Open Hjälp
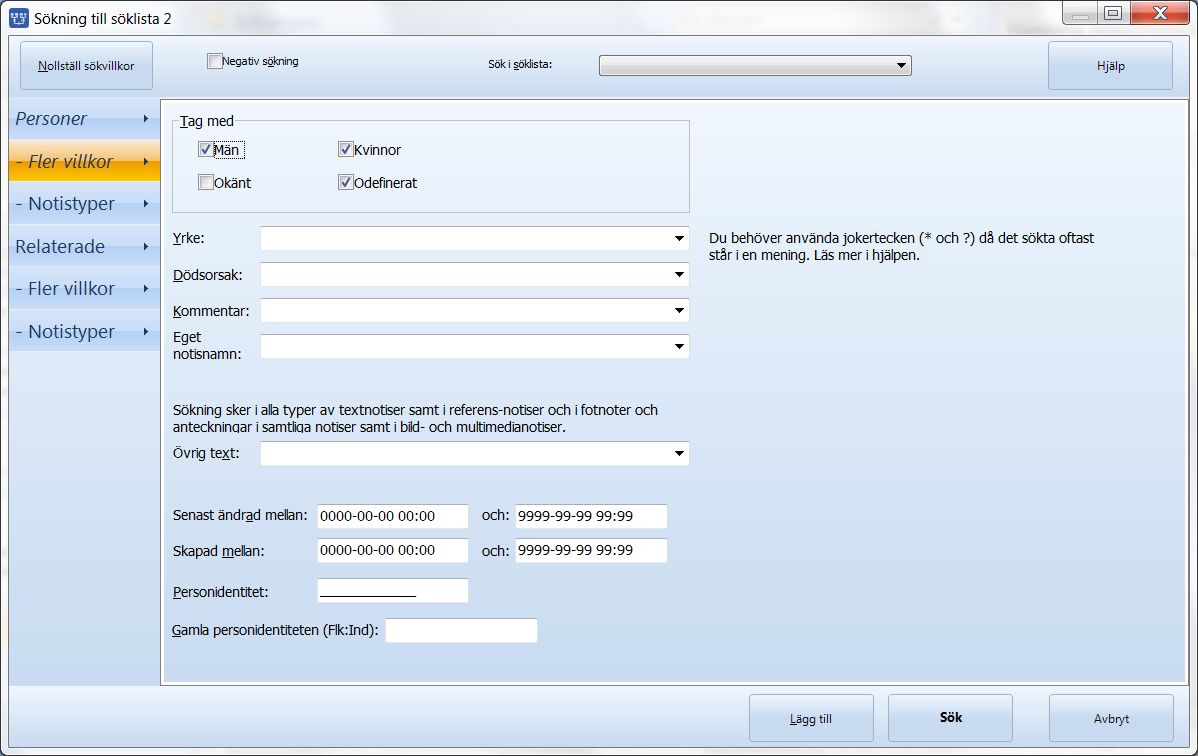The height and width of the screenshot is (756, 1198). [x=1110, y=66]
